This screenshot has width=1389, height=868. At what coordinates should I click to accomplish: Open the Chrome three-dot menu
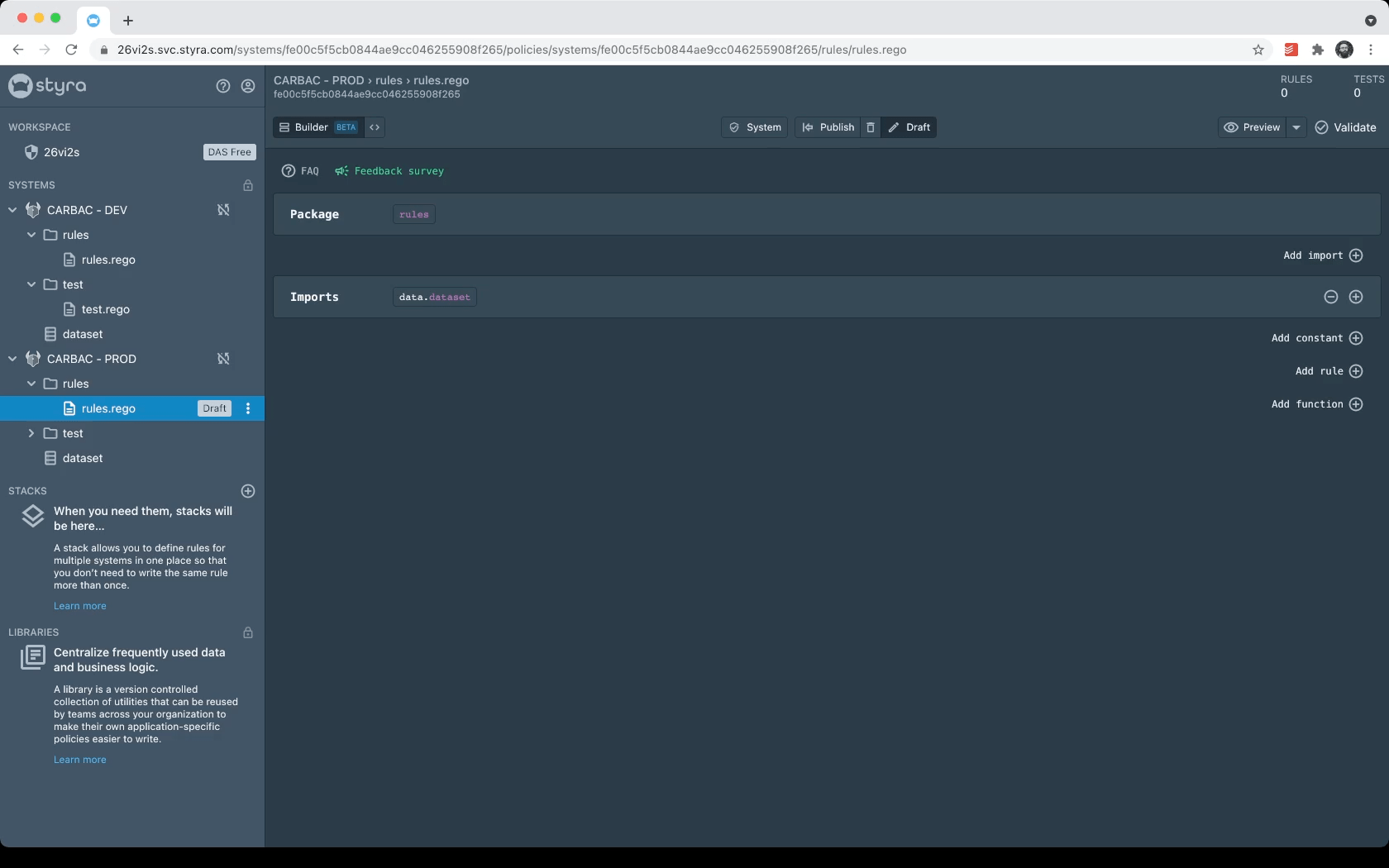pyautogui.click(x=1372, y=50)
